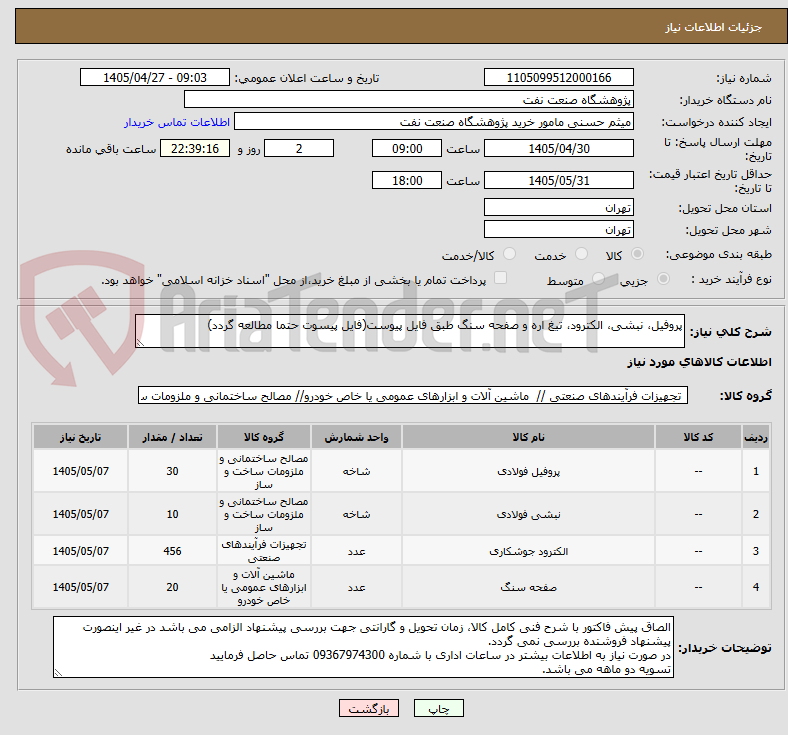Click the بازگشت back button
Image resolution: width=788 pixels, height=735 pixels.
[369, 708]
